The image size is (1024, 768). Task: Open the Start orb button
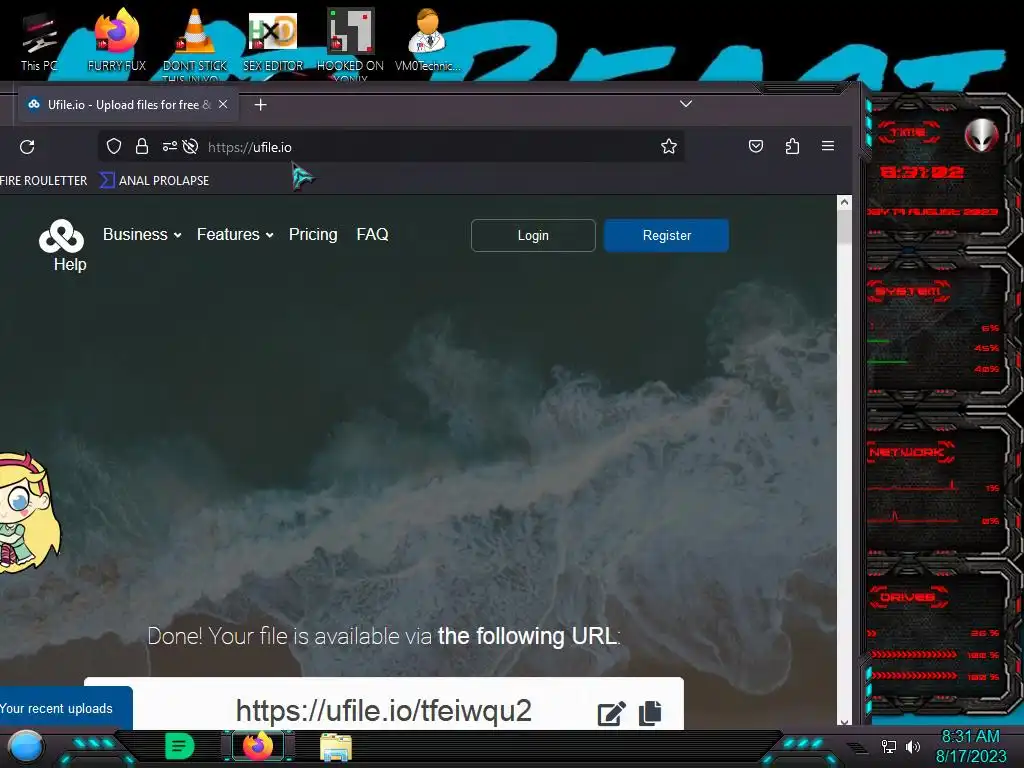26,748
